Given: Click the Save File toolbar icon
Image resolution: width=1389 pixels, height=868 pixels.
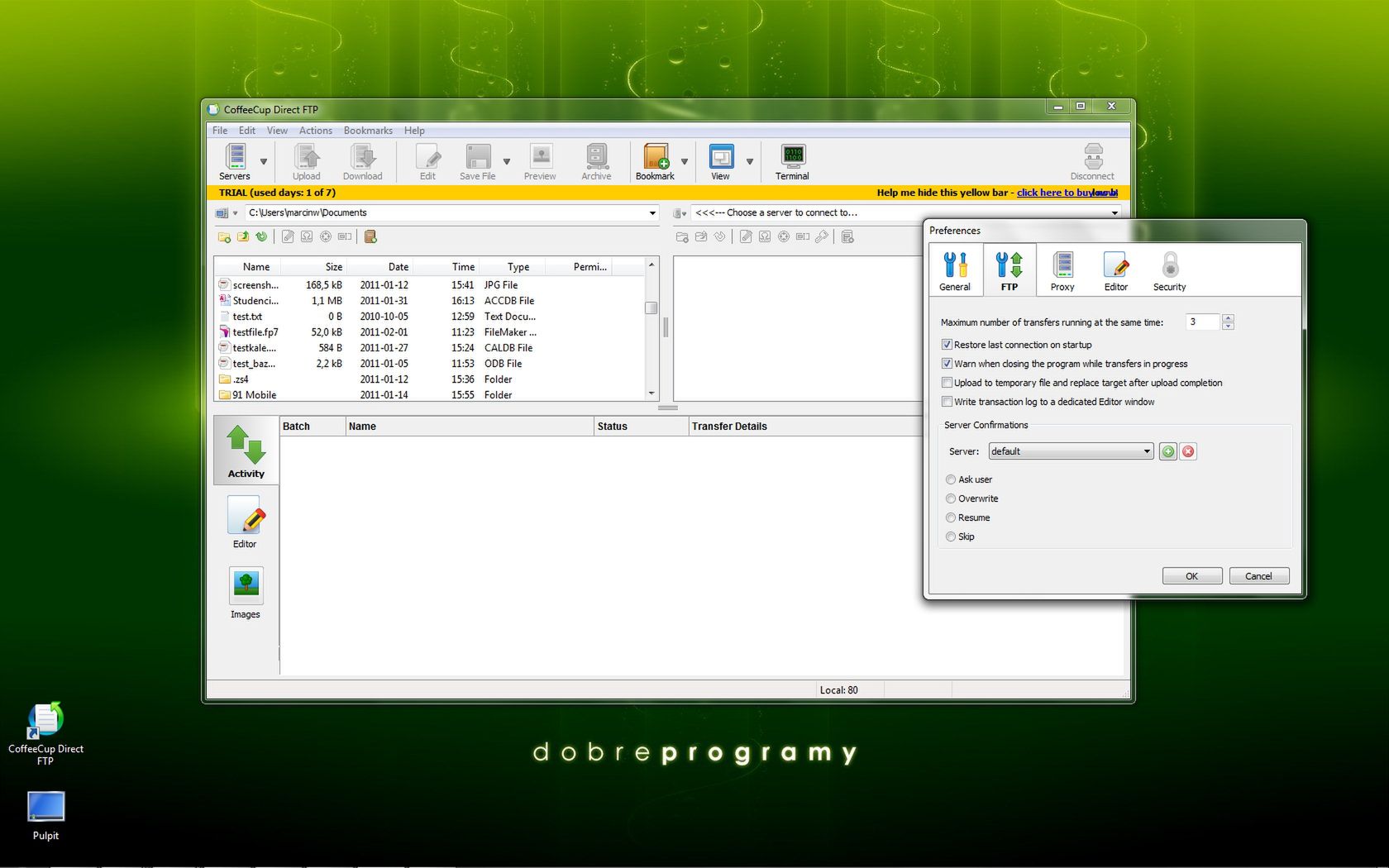Looking at the screenshot, I should pyautogui.click(x=477, y=161).
